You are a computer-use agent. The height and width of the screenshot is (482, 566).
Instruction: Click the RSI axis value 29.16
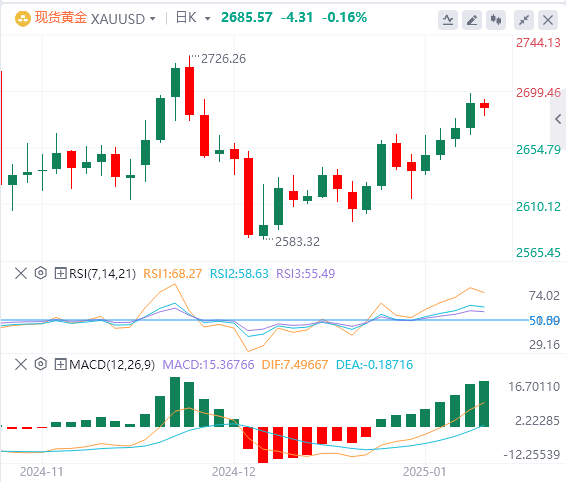pyautogui.click(x=544, y=345)
